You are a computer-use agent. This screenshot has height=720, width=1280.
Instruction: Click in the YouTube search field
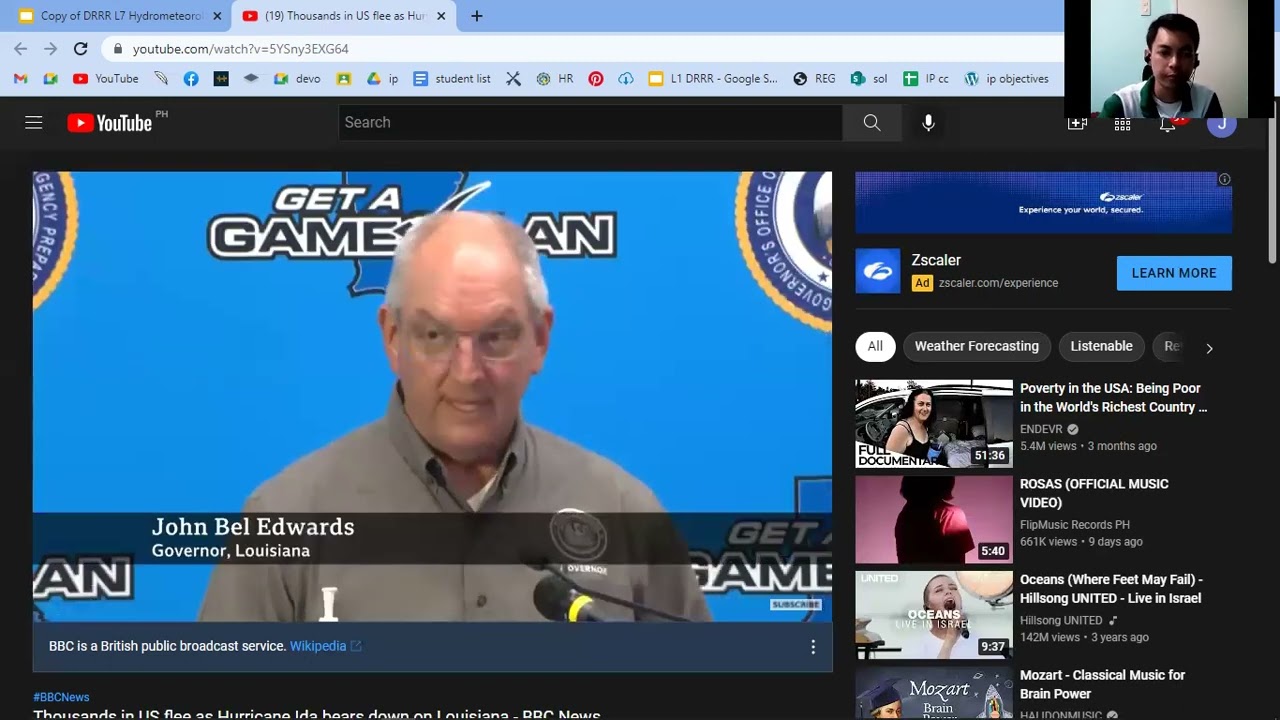click(590, 122)
